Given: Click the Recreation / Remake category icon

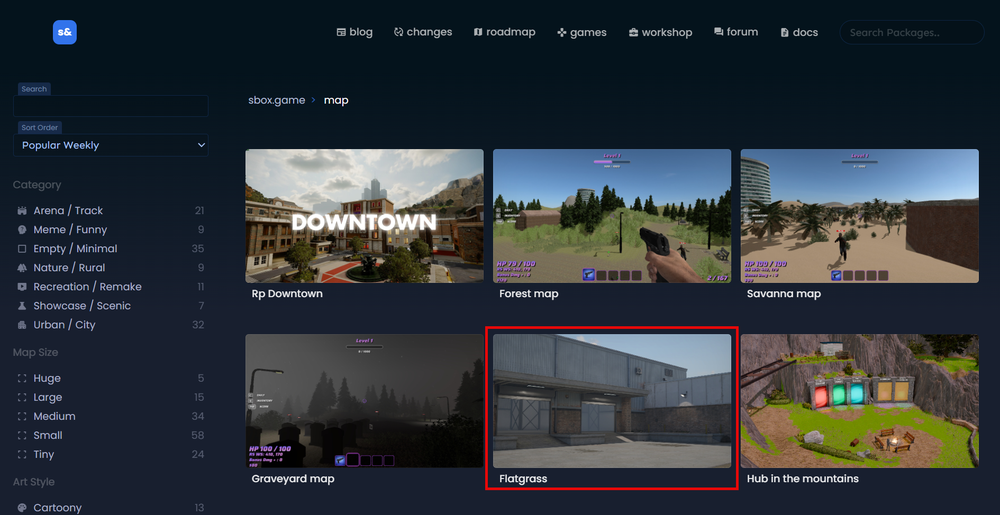Looking at the screenshot, I should click(x=22, y=287).
